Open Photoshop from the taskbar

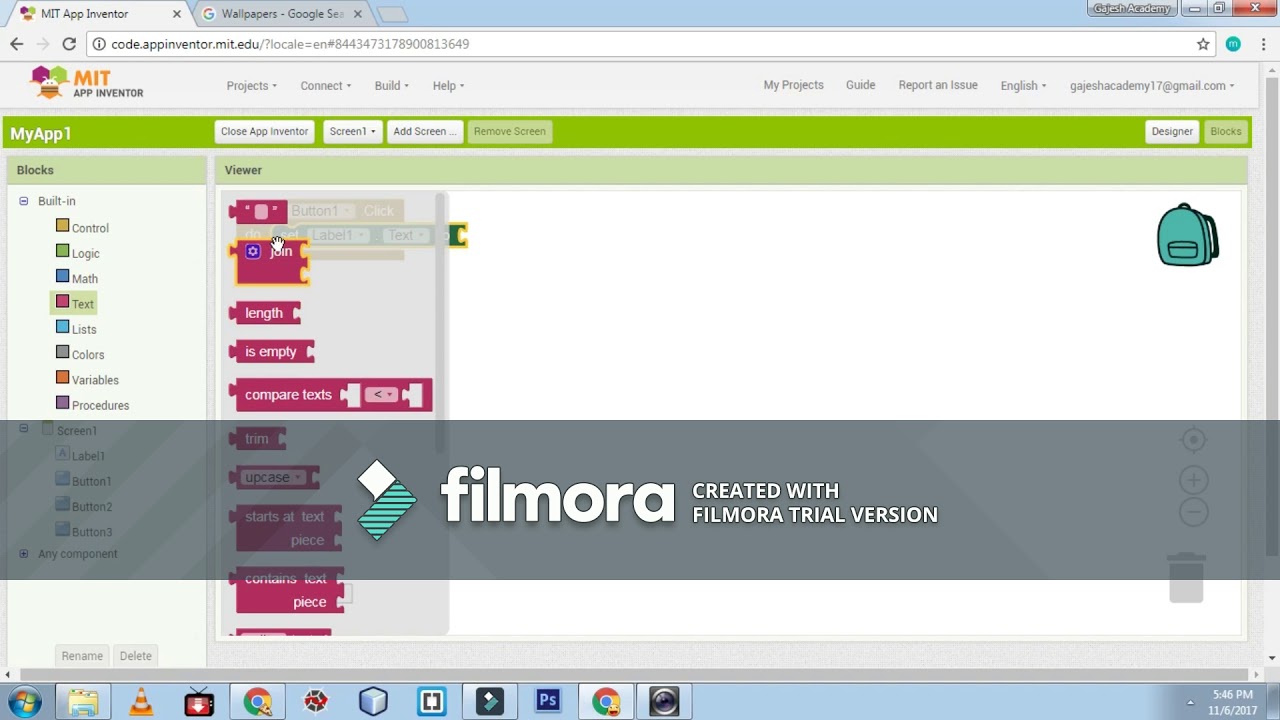[548, 701]
